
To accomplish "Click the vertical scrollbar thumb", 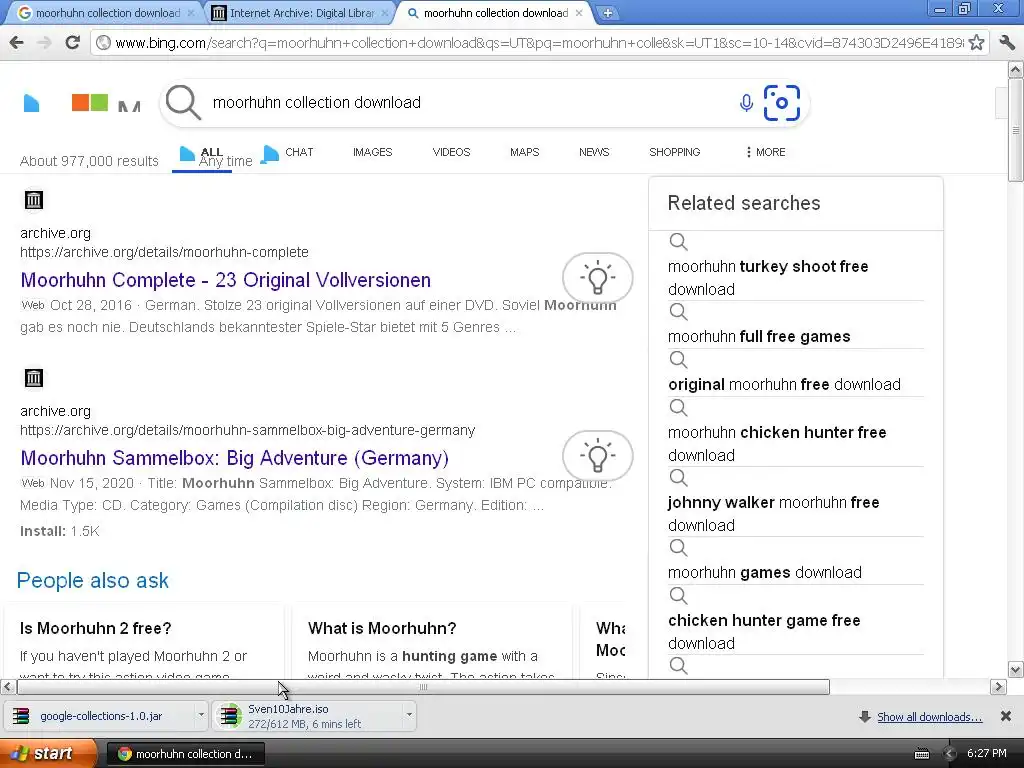I will [x=1016, y=129].
